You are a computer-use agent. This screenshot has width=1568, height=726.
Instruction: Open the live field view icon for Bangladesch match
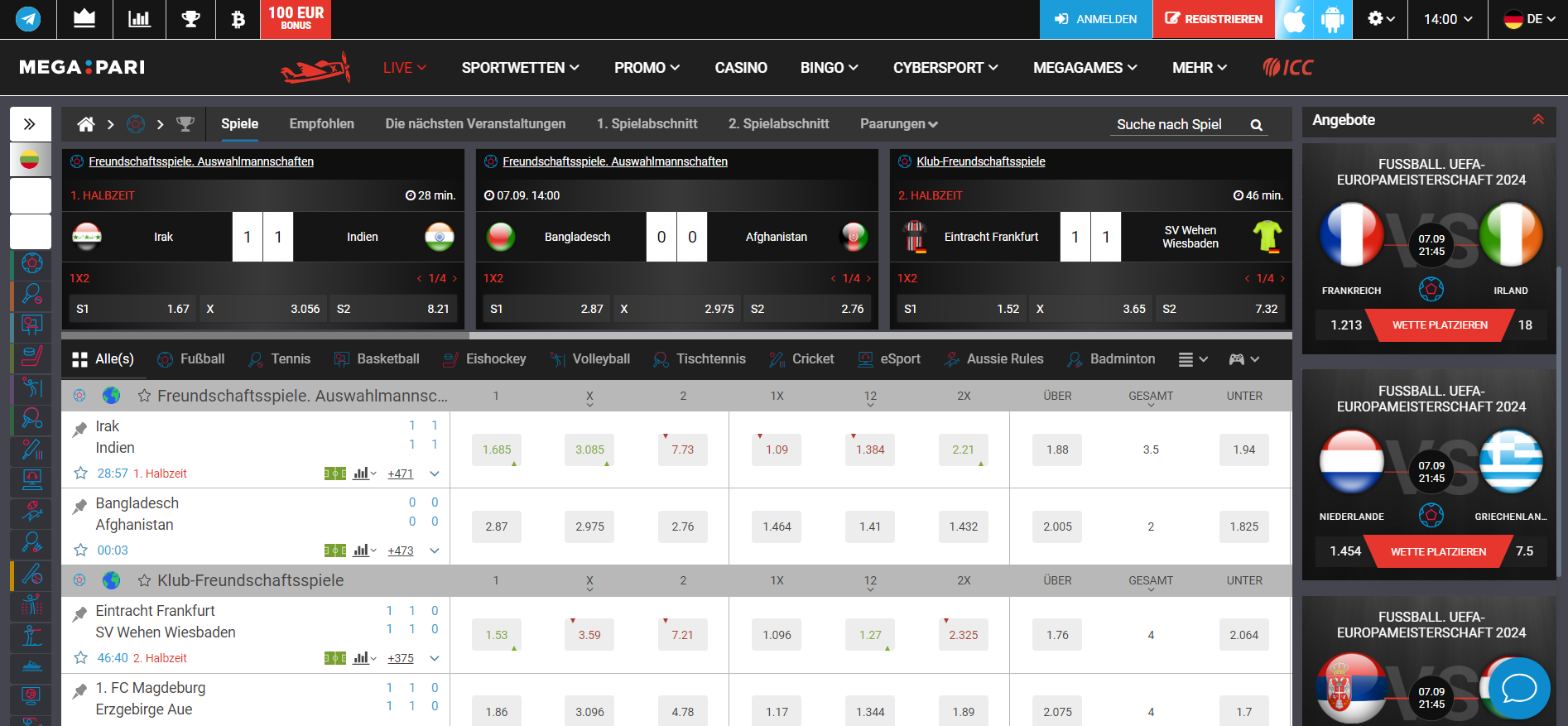pos(334,551)
